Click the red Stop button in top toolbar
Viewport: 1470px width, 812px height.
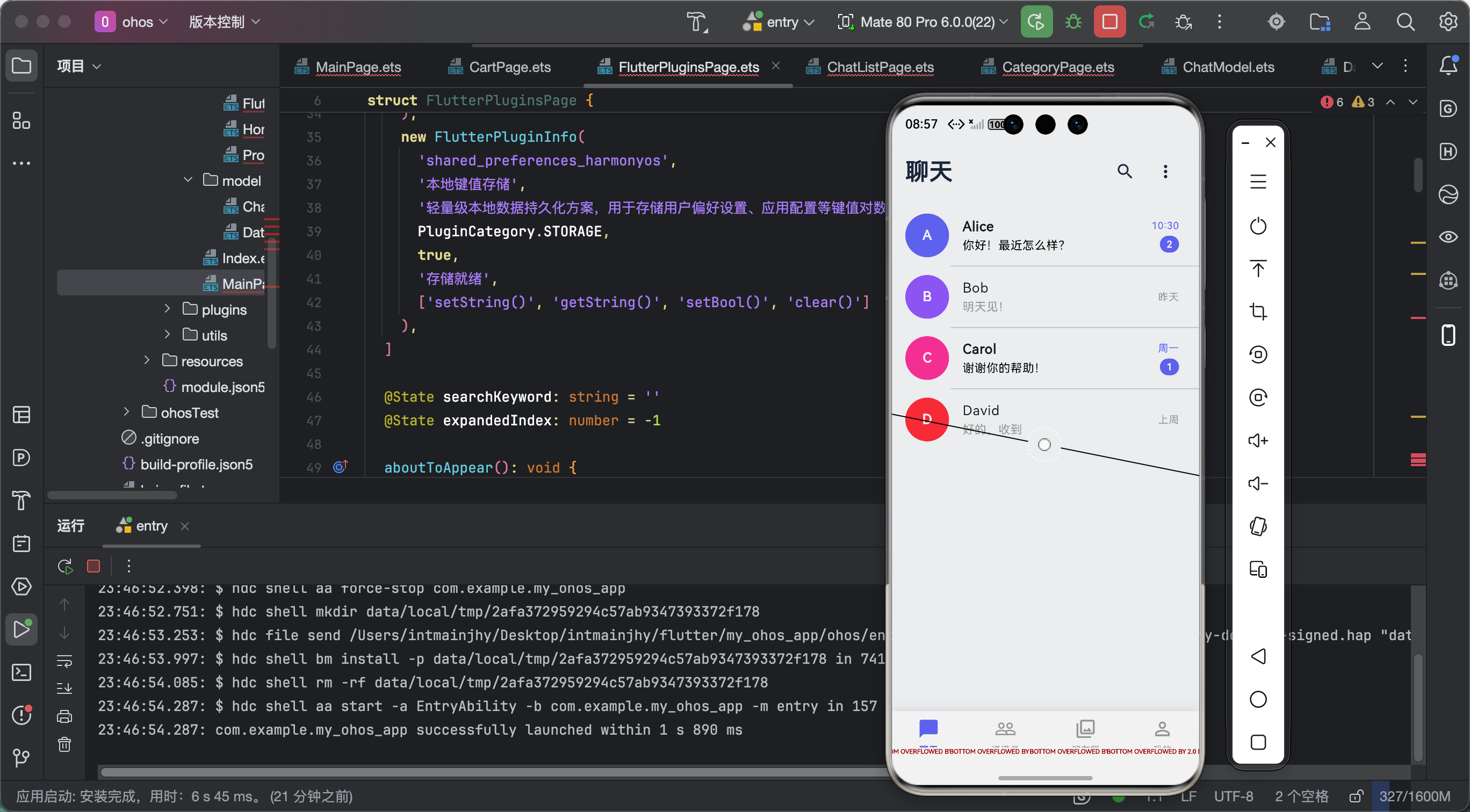click(x=1109, y=21)
